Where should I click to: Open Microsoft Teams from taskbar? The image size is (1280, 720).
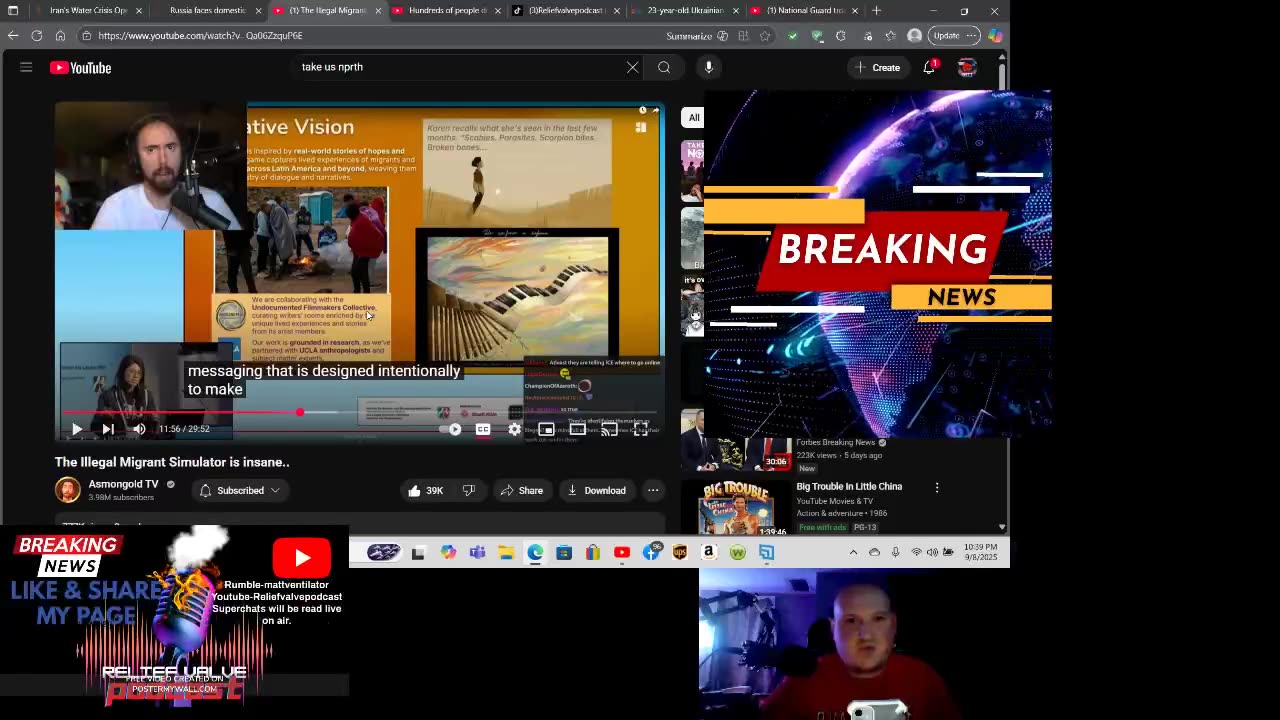(x=477, y=552)
